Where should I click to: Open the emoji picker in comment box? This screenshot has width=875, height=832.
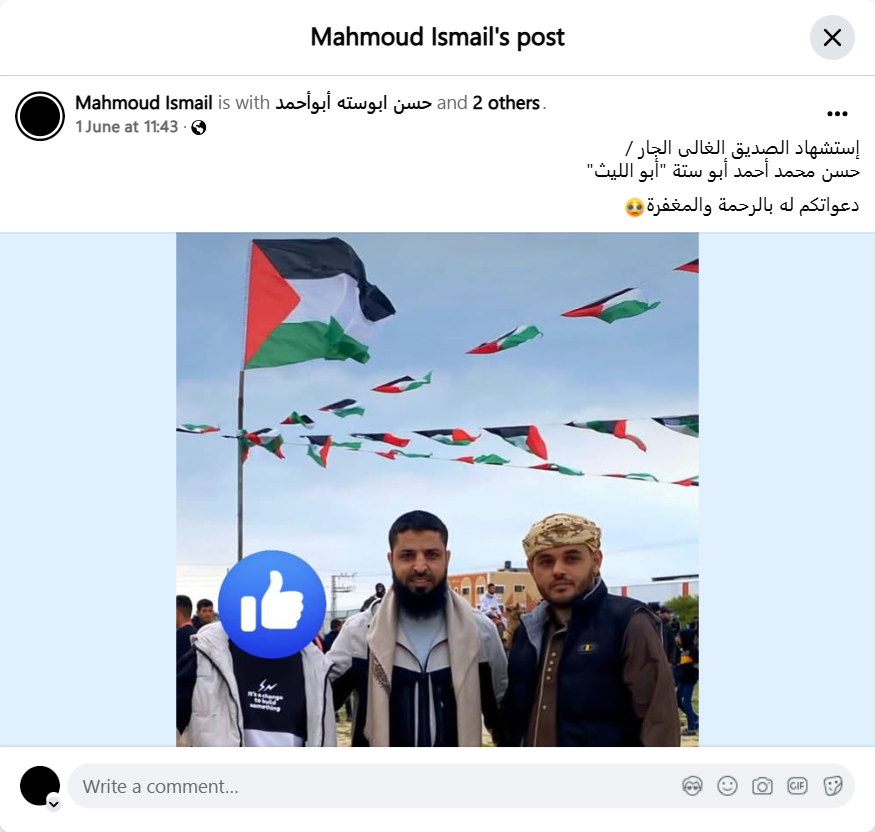(x=727, y=786)
